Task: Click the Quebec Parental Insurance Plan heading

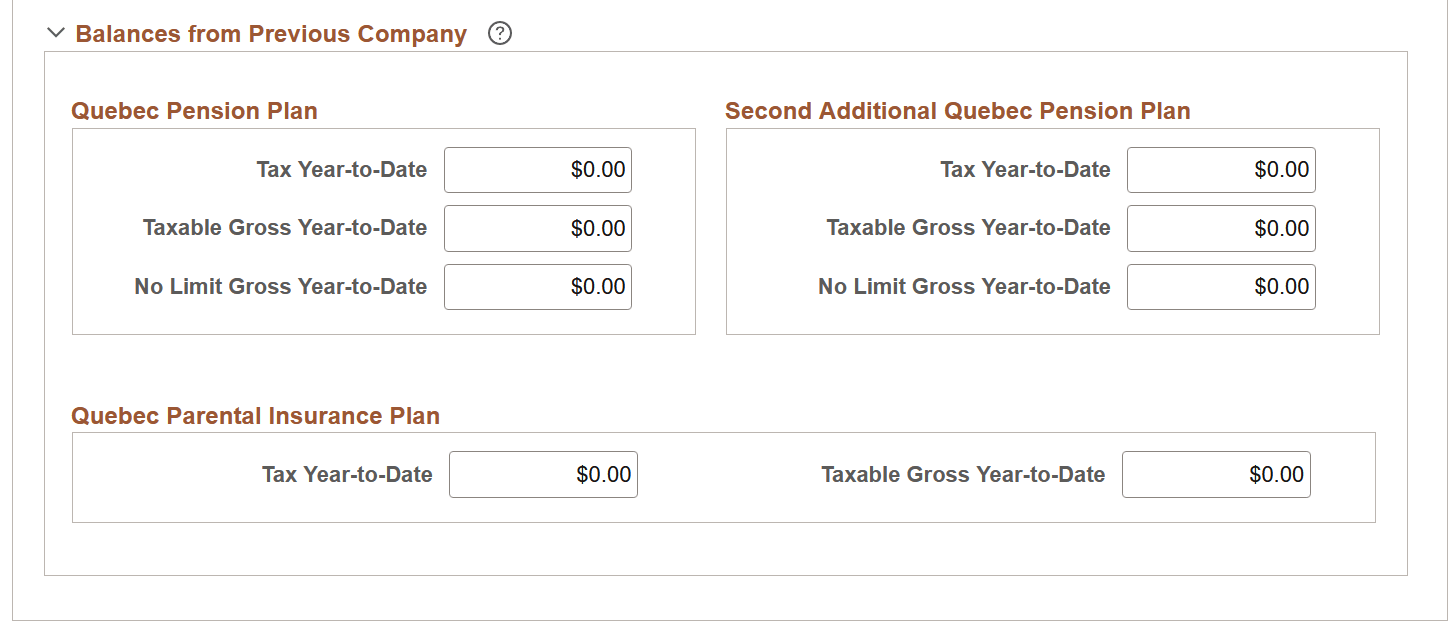Action: coord(254,416)
